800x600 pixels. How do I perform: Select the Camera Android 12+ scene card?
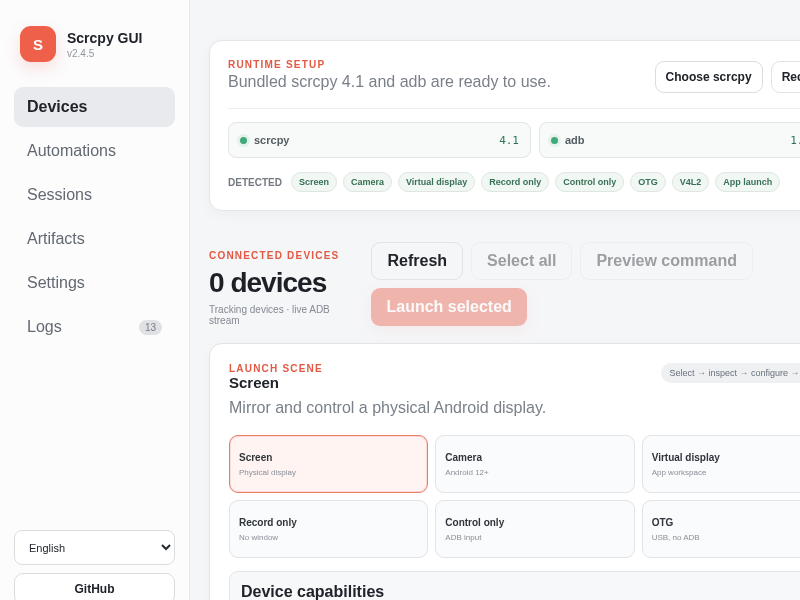tap(535, 464)
